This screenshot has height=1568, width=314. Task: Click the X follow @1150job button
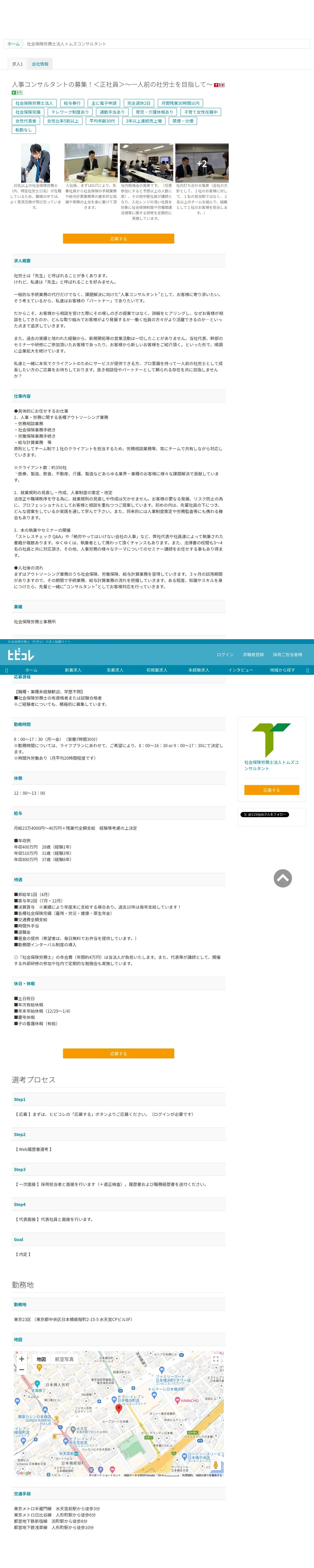point(264,814)
